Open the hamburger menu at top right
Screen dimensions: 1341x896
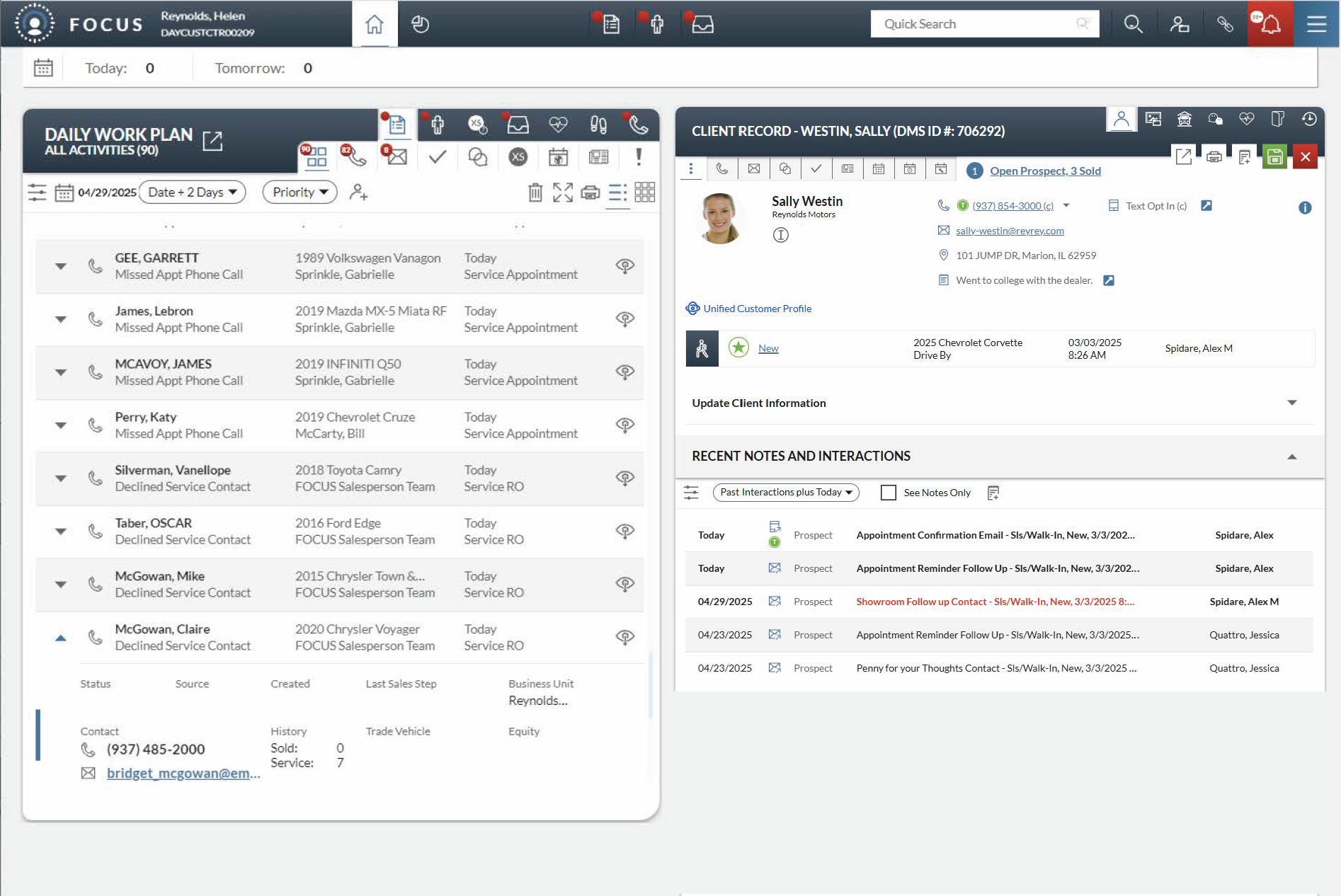click(x=1316, y=23)
